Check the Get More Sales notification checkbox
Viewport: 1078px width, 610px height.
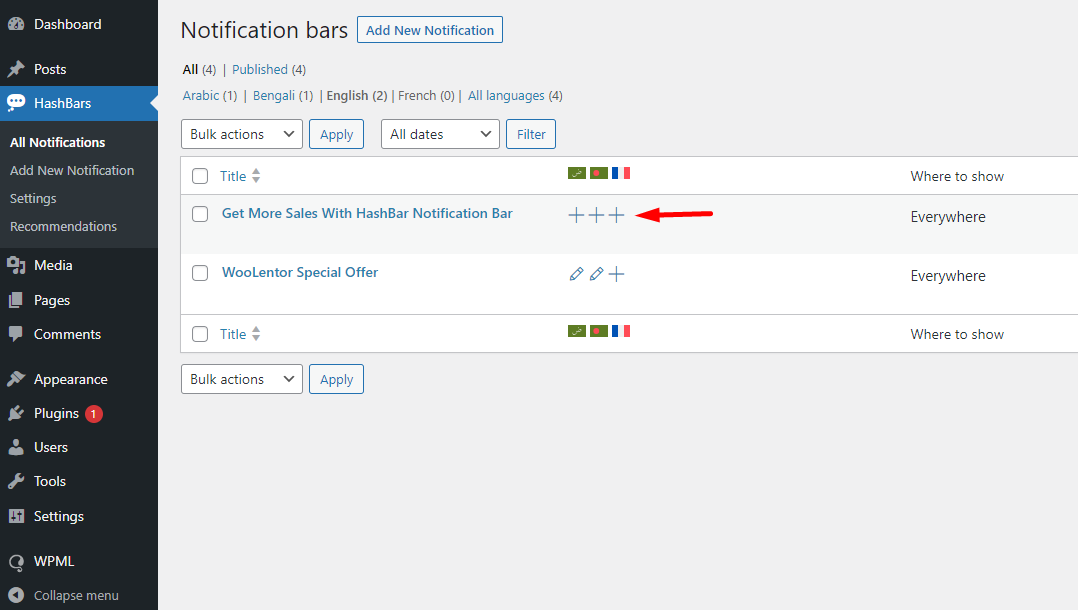click(200, 214)
